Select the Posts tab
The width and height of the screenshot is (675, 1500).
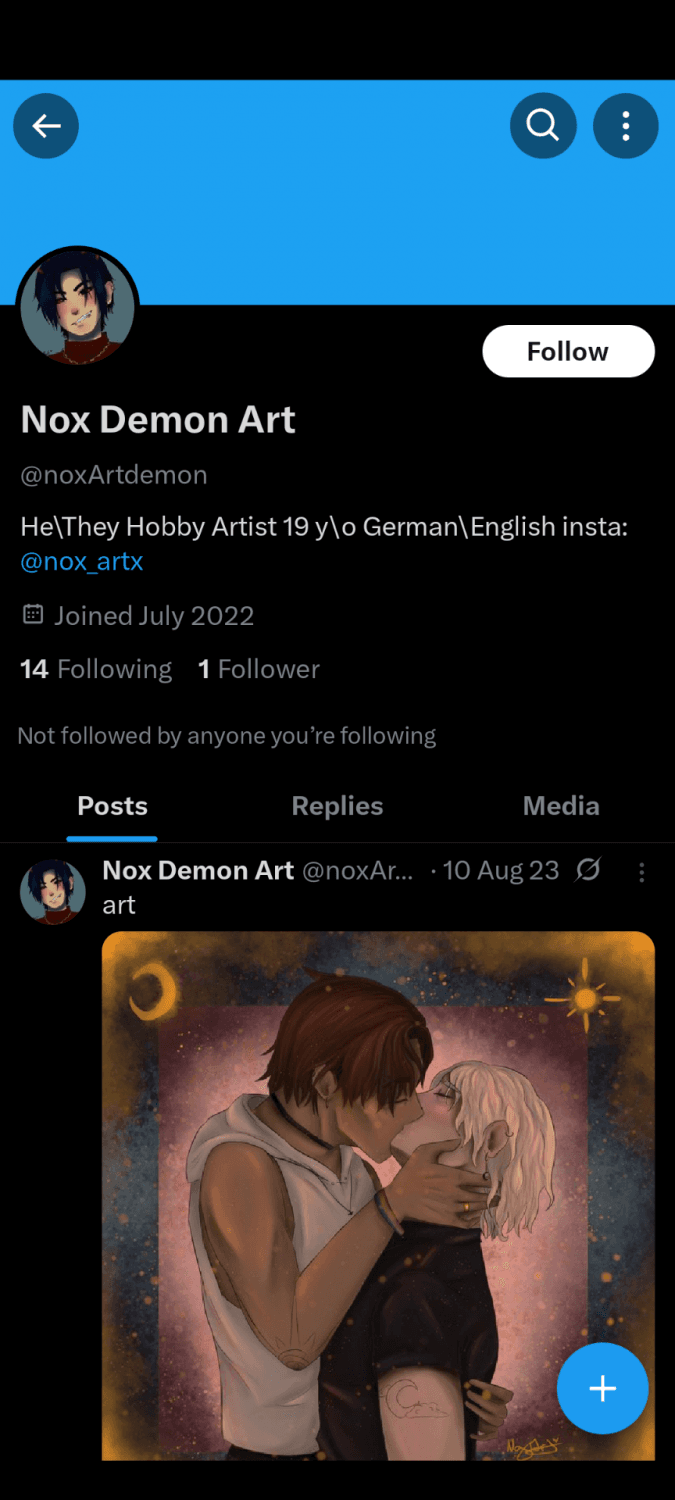click(112, 805)
